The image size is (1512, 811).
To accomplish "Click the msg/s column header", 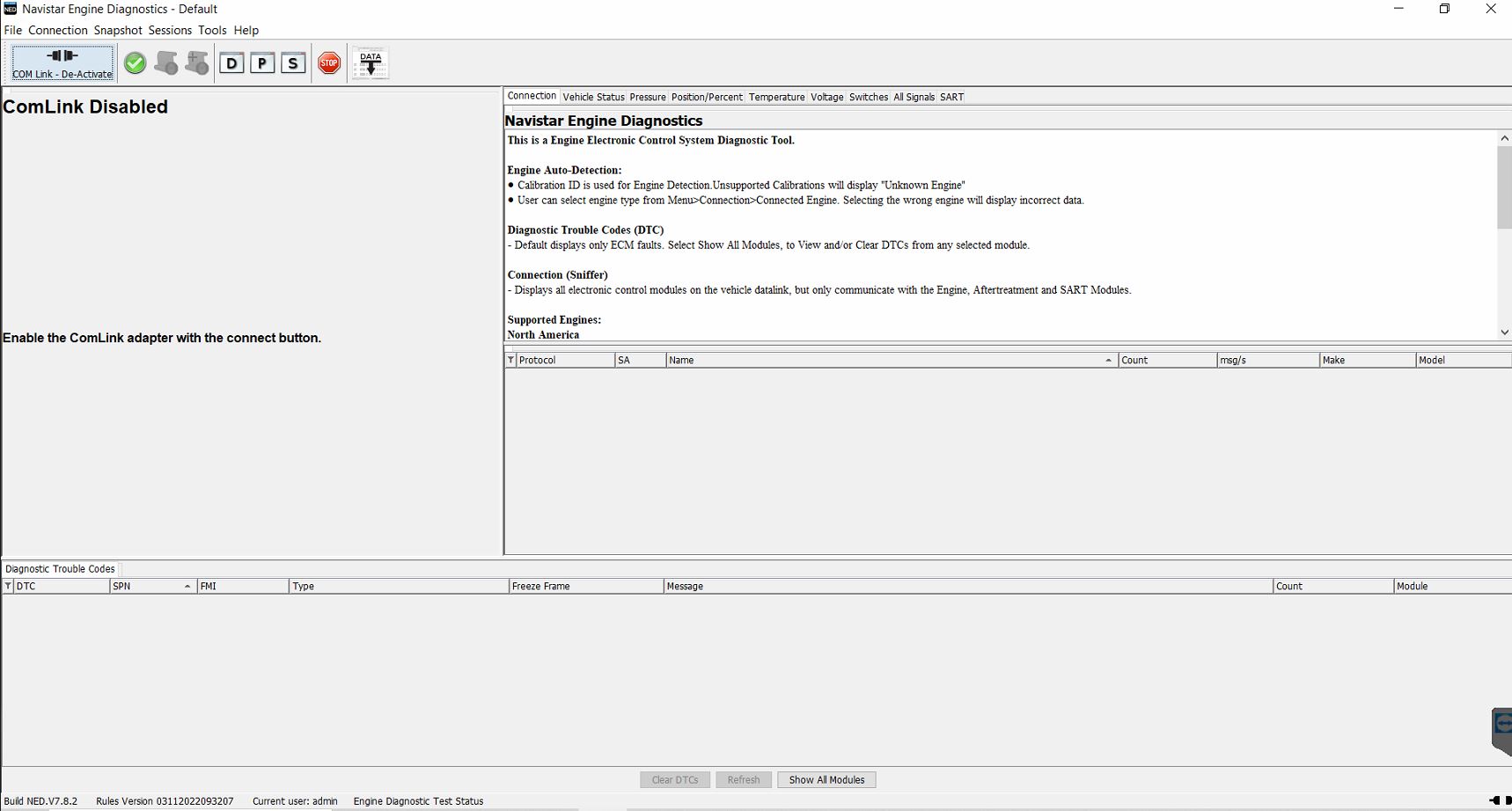I will 1267,360.
